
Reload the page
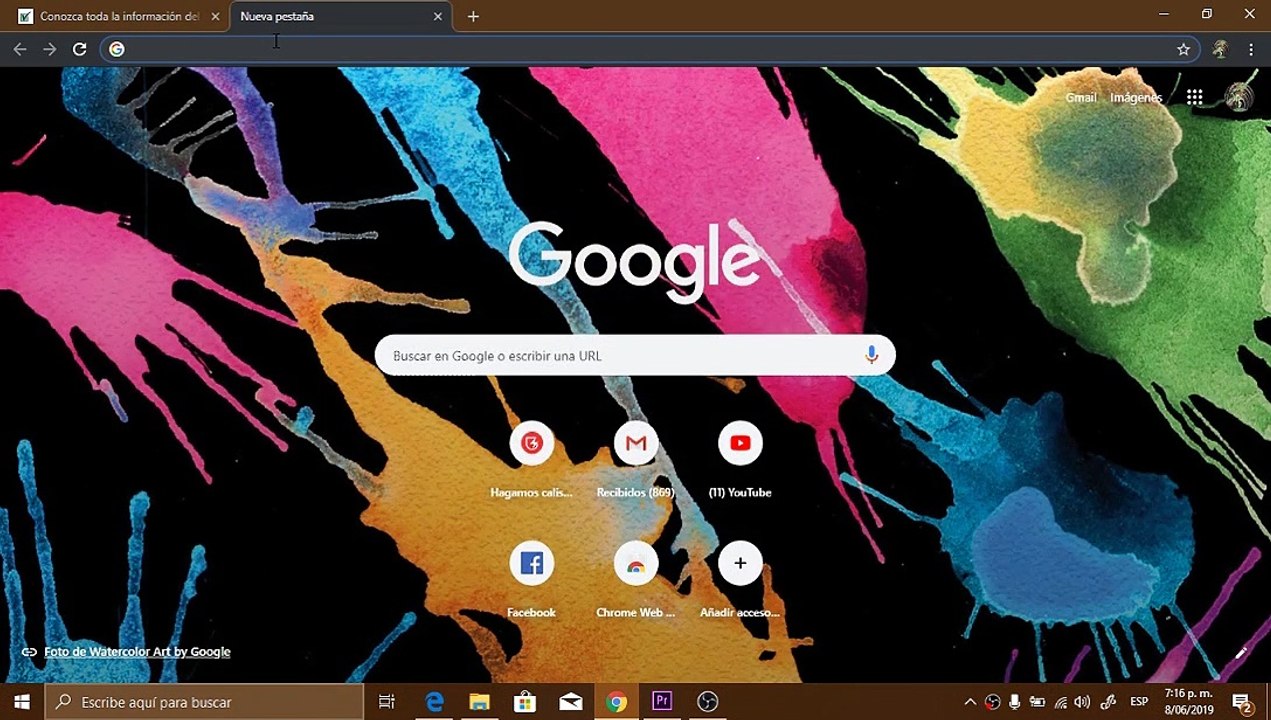coord(79,49)
